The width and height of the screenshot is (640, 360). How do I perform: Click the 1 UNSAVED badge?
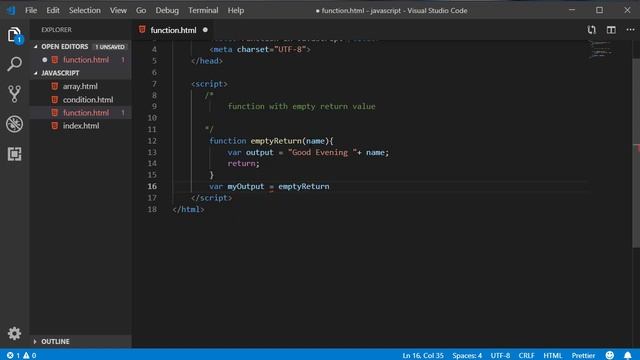point(110,47)
